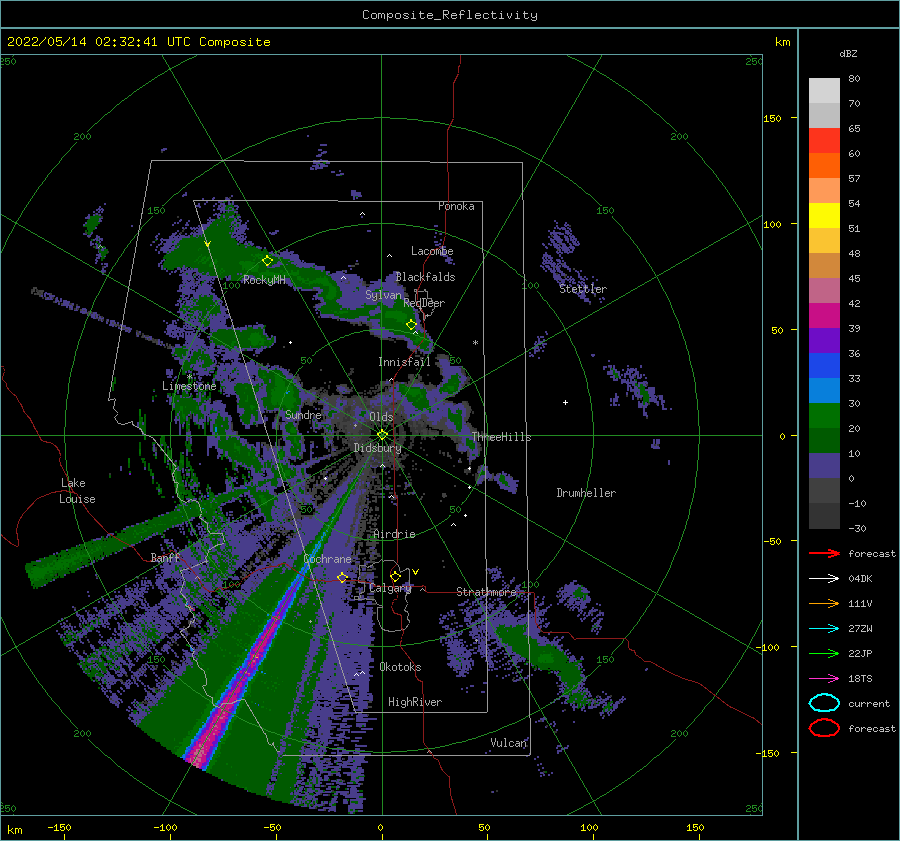Click the white plus marker north of Drumheller
The height and width of the screenshot is (841, 900).
point(565,402)
